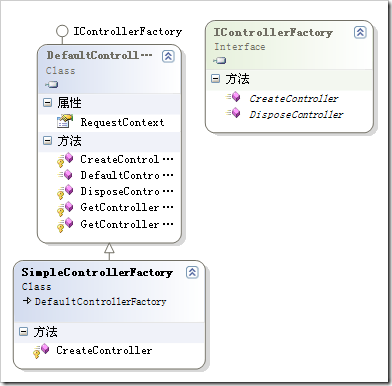Collapse the 方法 section in DefaultControll class
Viewport: 392px width, 386px height.
[x=48, y=141]
